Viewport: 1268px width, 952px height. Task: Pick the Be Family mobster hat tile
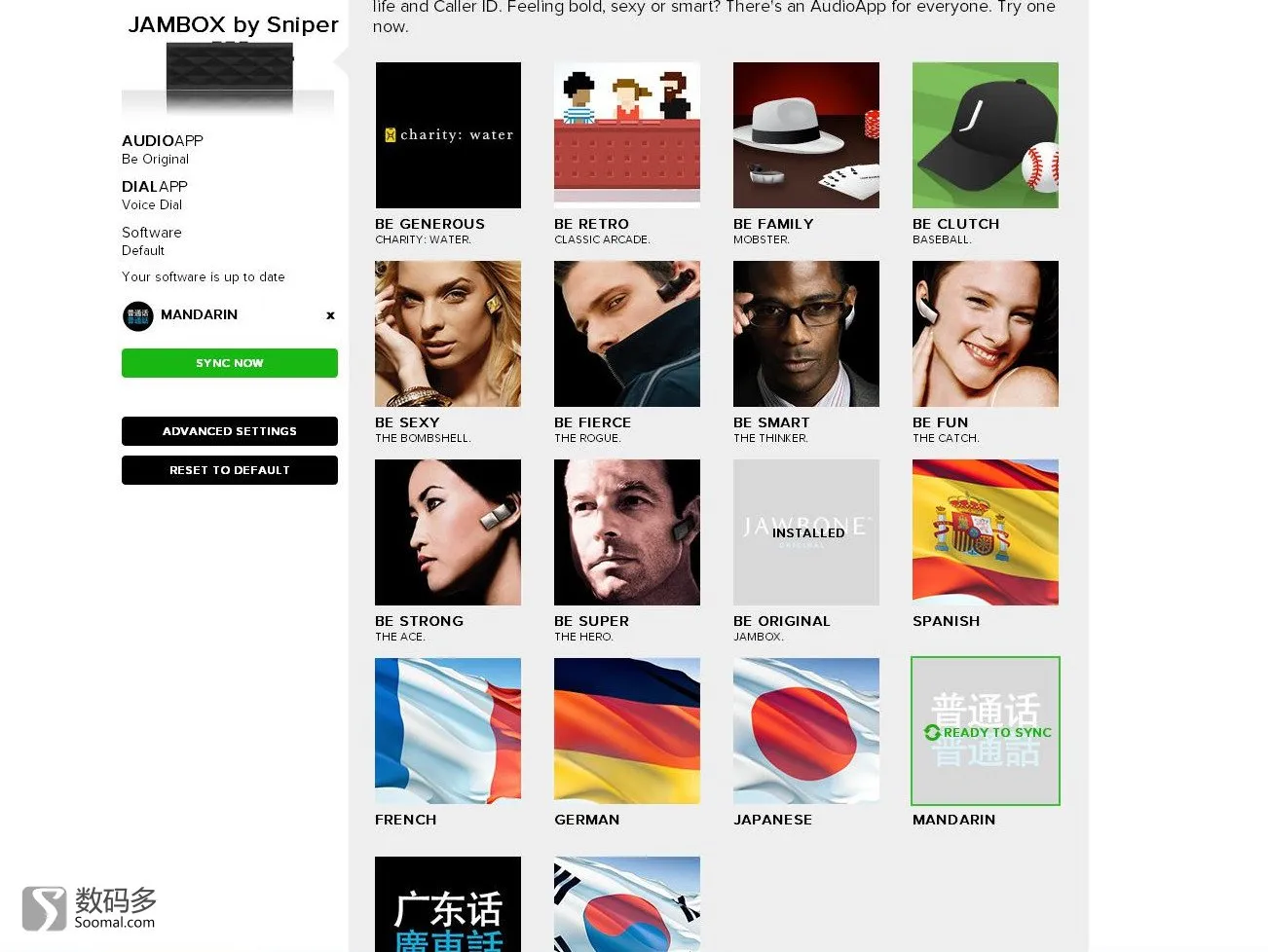tap(806, 135)
